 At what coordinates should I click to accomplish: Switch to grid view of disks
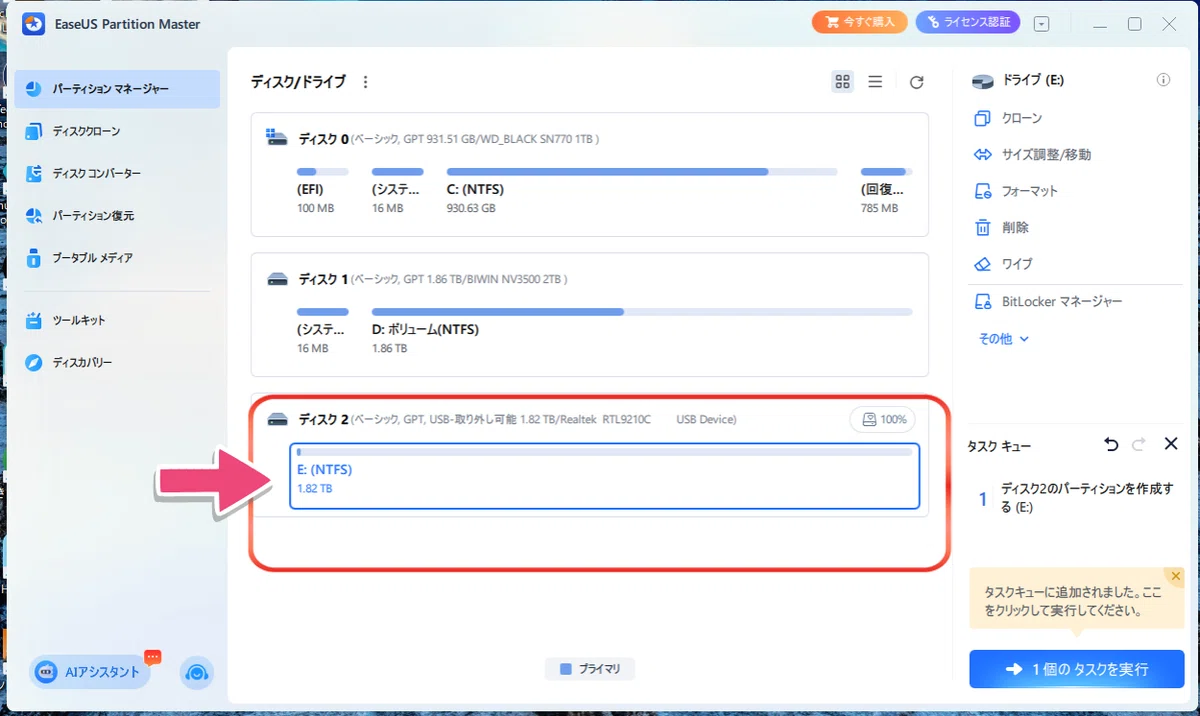(x=843, y=82)
